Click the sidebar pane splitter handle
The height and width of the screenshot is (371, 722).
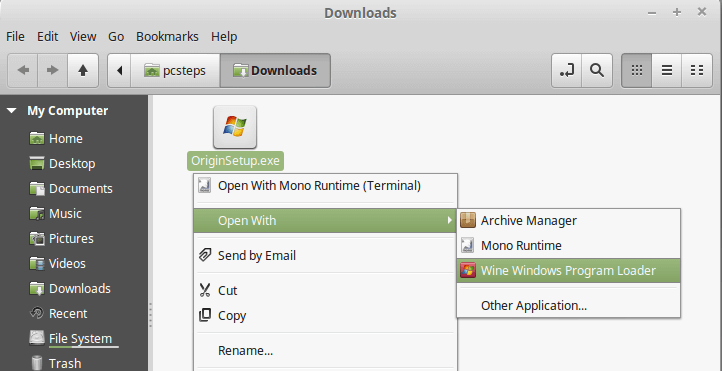(x=150, y=315)
